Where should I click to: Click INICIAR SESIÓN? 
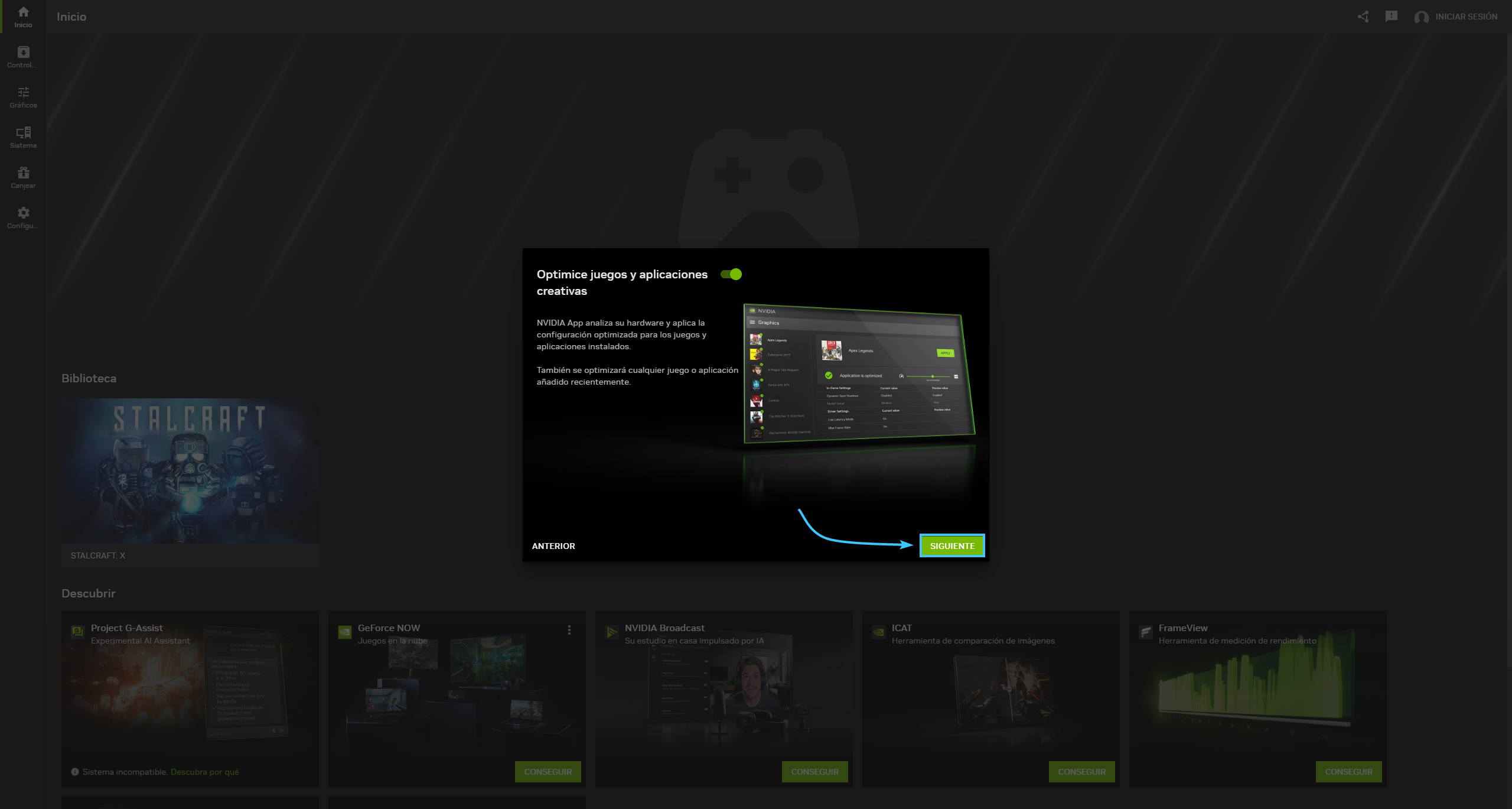pos(1467,17)
